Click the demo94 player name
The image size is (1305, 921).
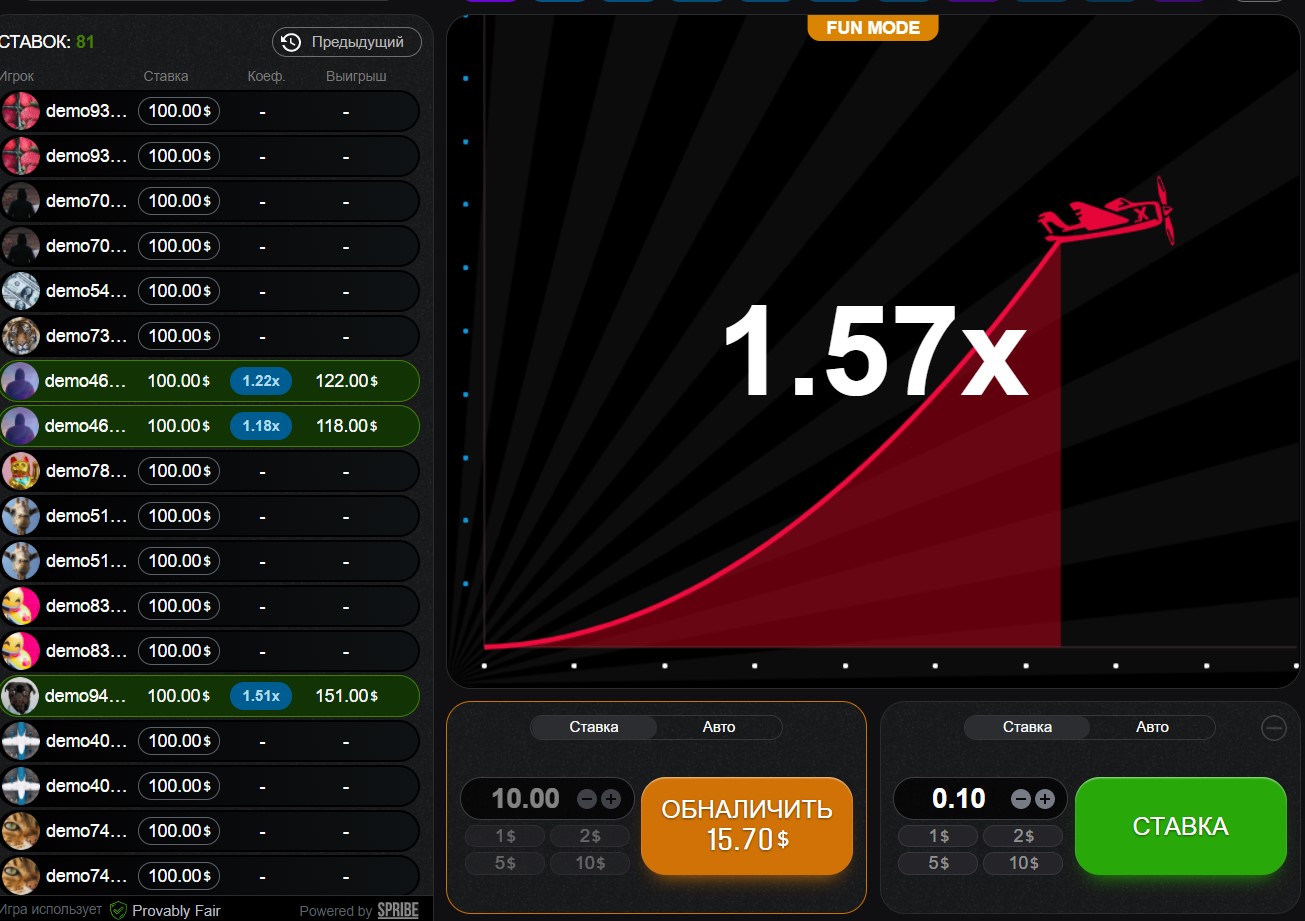pos(86,696)
